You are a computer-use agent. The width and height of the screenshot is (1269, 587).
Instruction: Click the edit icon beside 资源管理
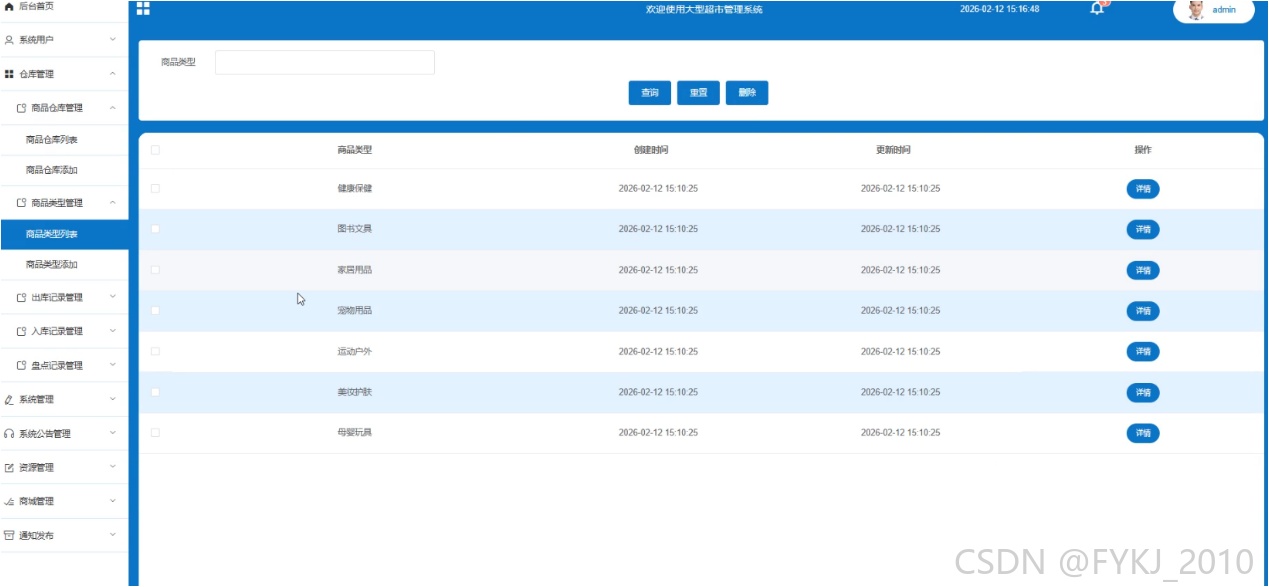(10, 468)
